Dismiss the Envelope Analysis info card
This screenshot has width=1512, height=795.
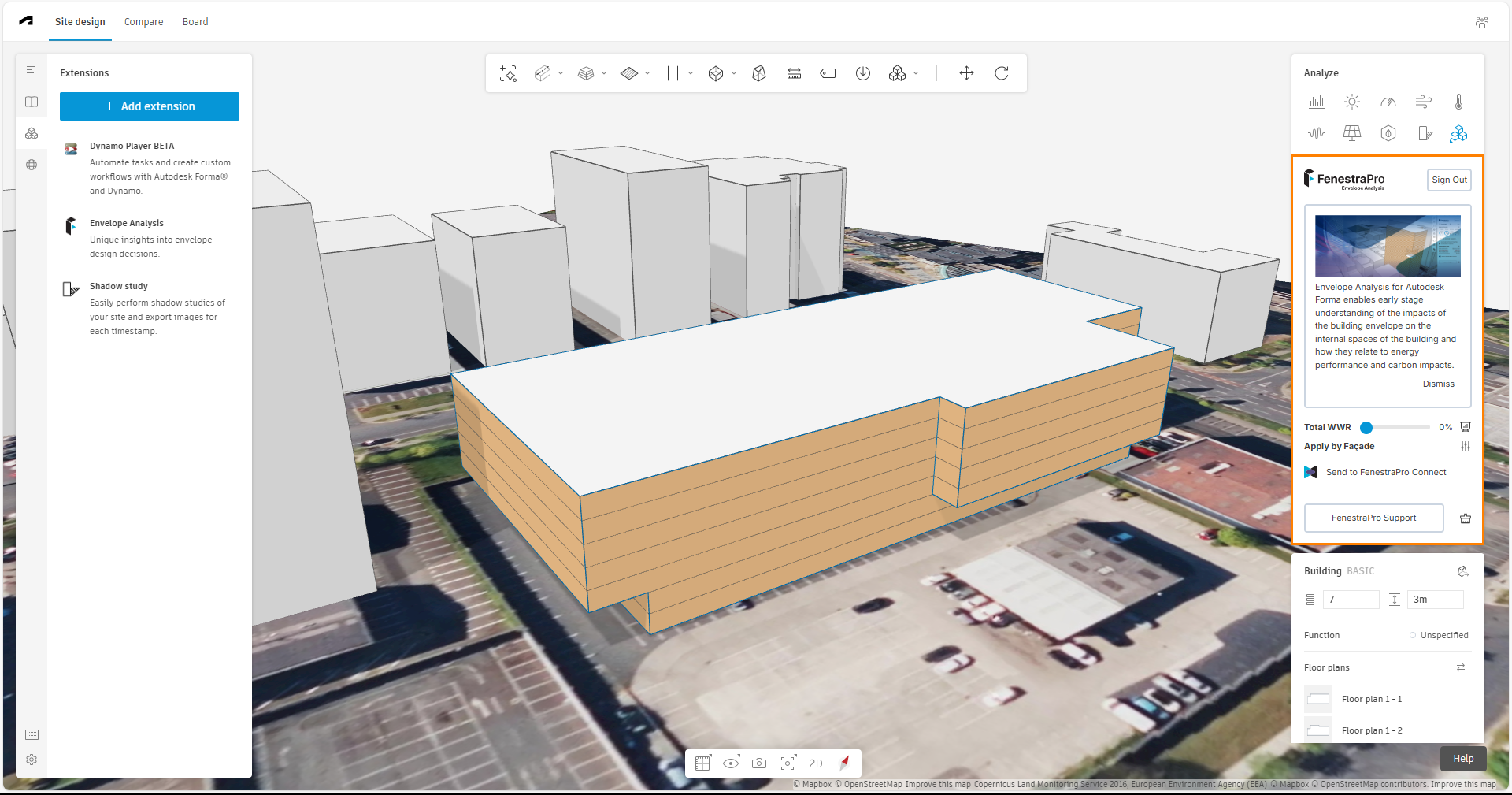(x=1438, y=384)
